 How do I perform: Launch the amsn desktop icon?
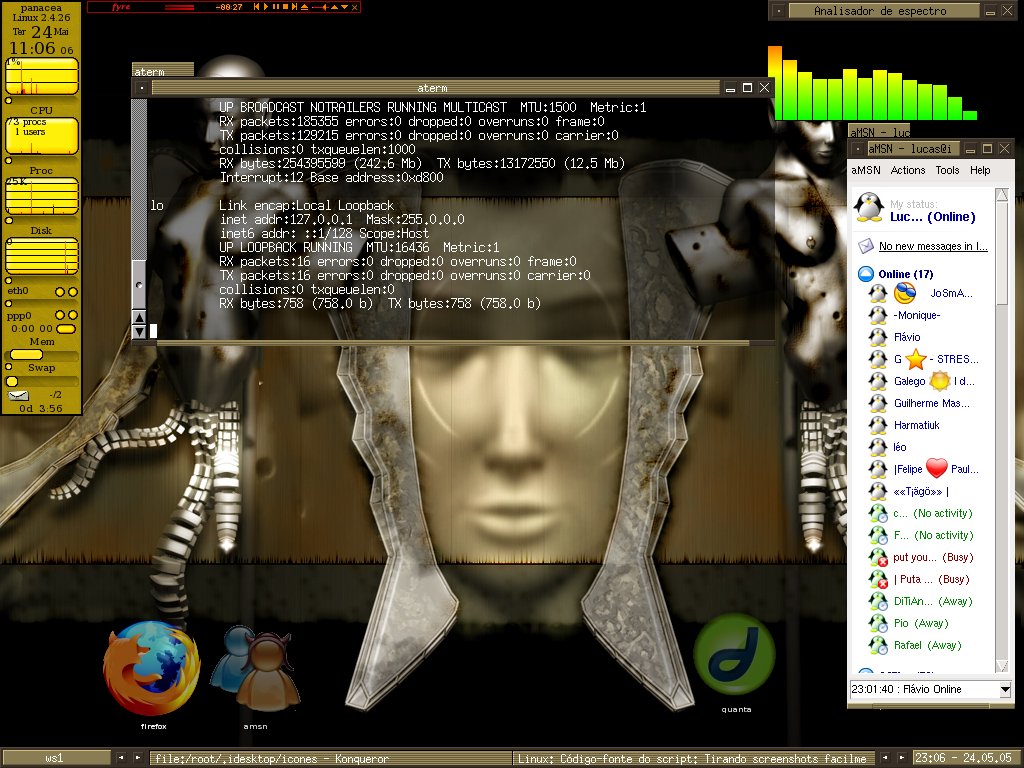coord(255,668)
